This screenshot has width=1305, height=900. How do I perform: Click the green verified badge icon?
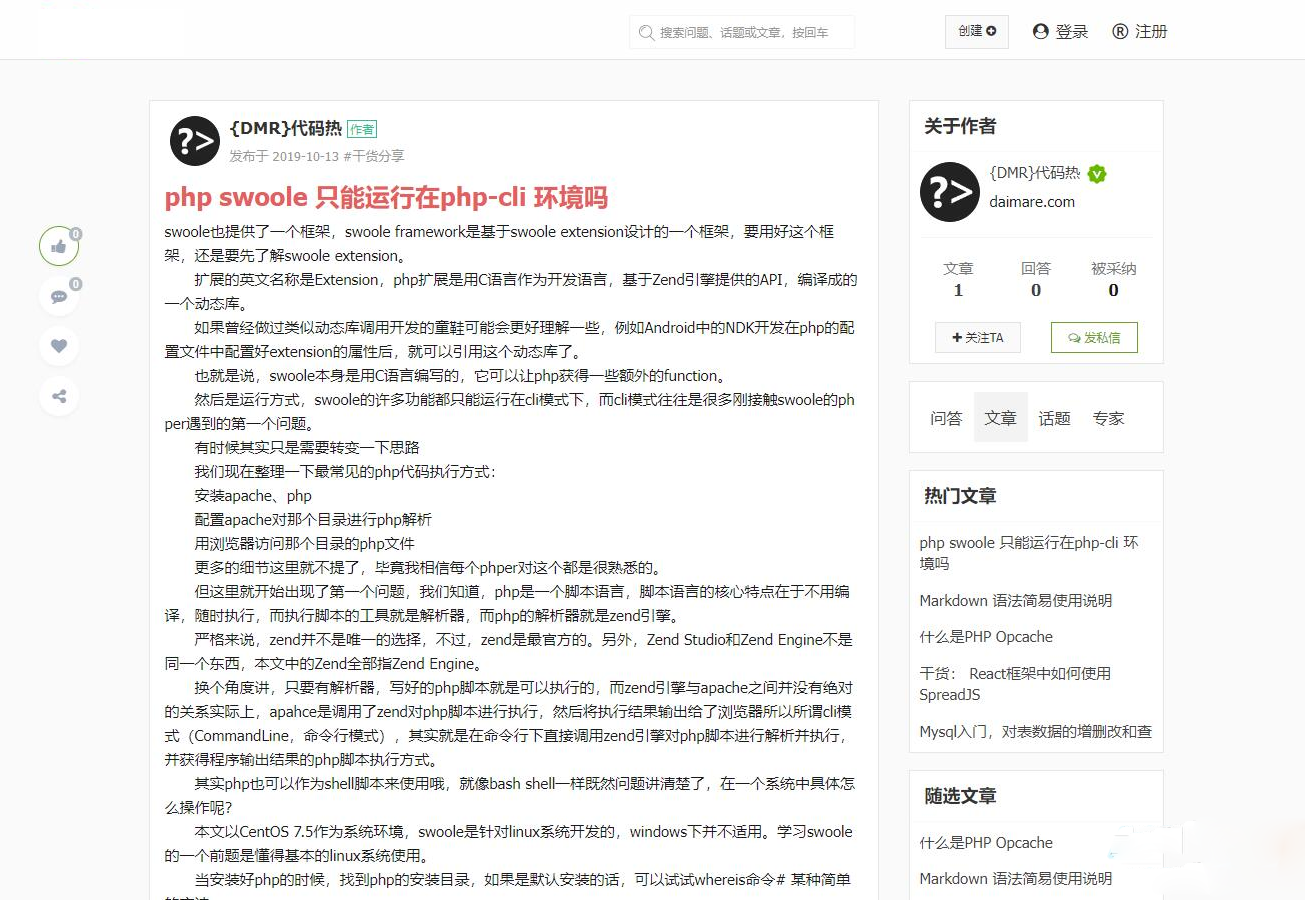1097,174
